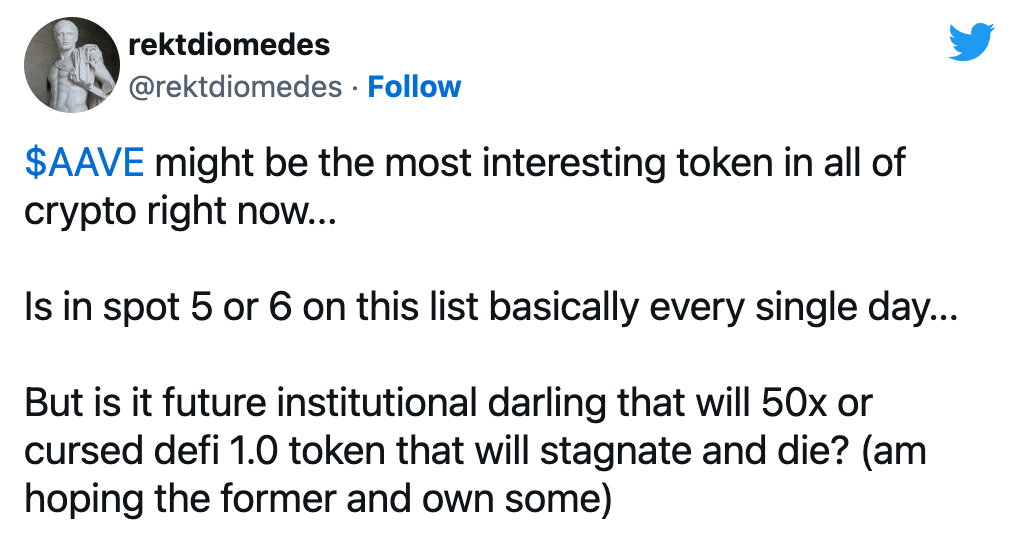The height and width of the screenshot is (534, 1014).
Task: Click the bold rektdiomedes display name
Action: (x=230, y=45)
